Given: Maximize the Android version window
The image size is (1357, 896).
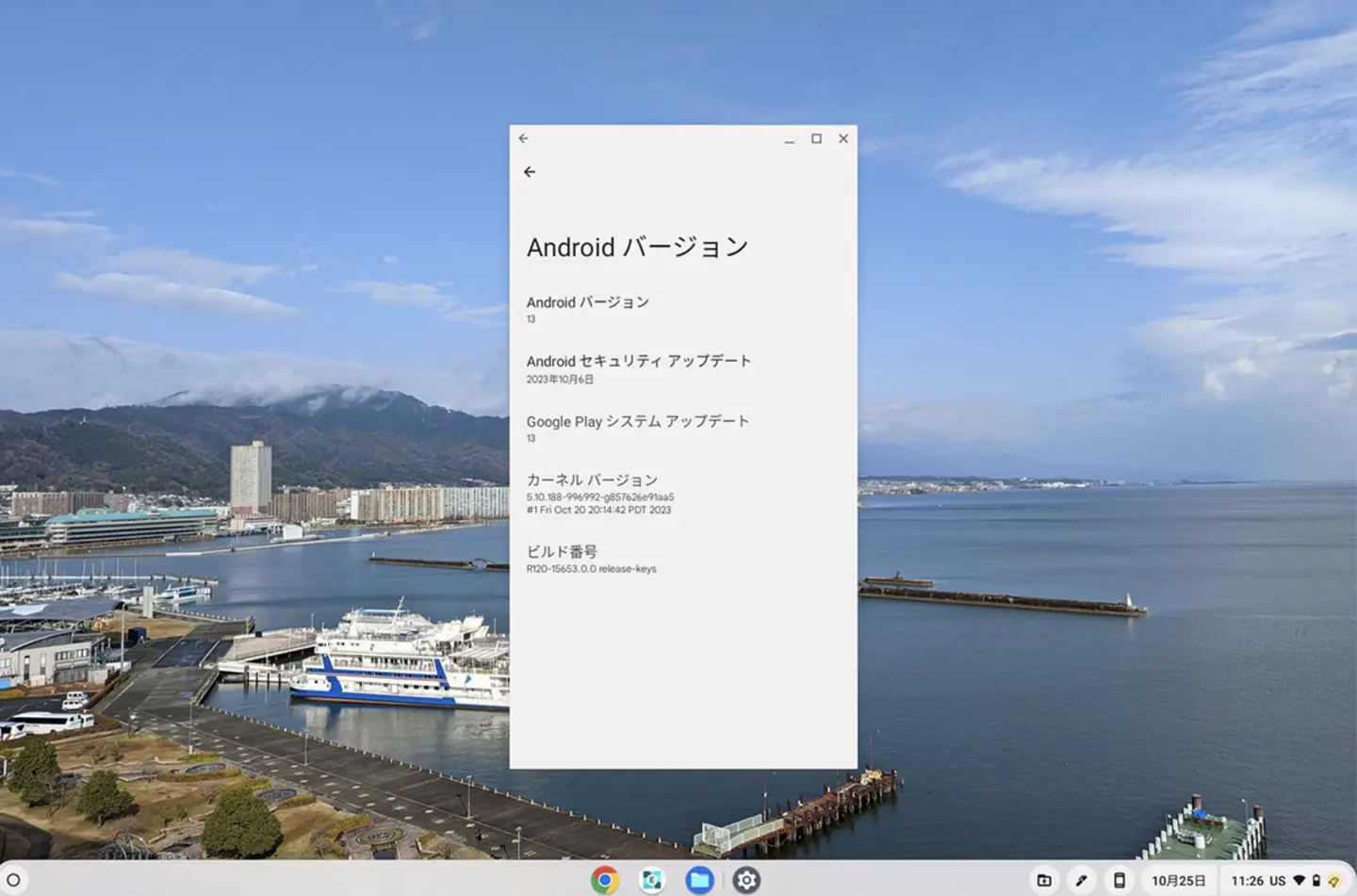Looking at the screenshot, I should [x=816, y=138].
